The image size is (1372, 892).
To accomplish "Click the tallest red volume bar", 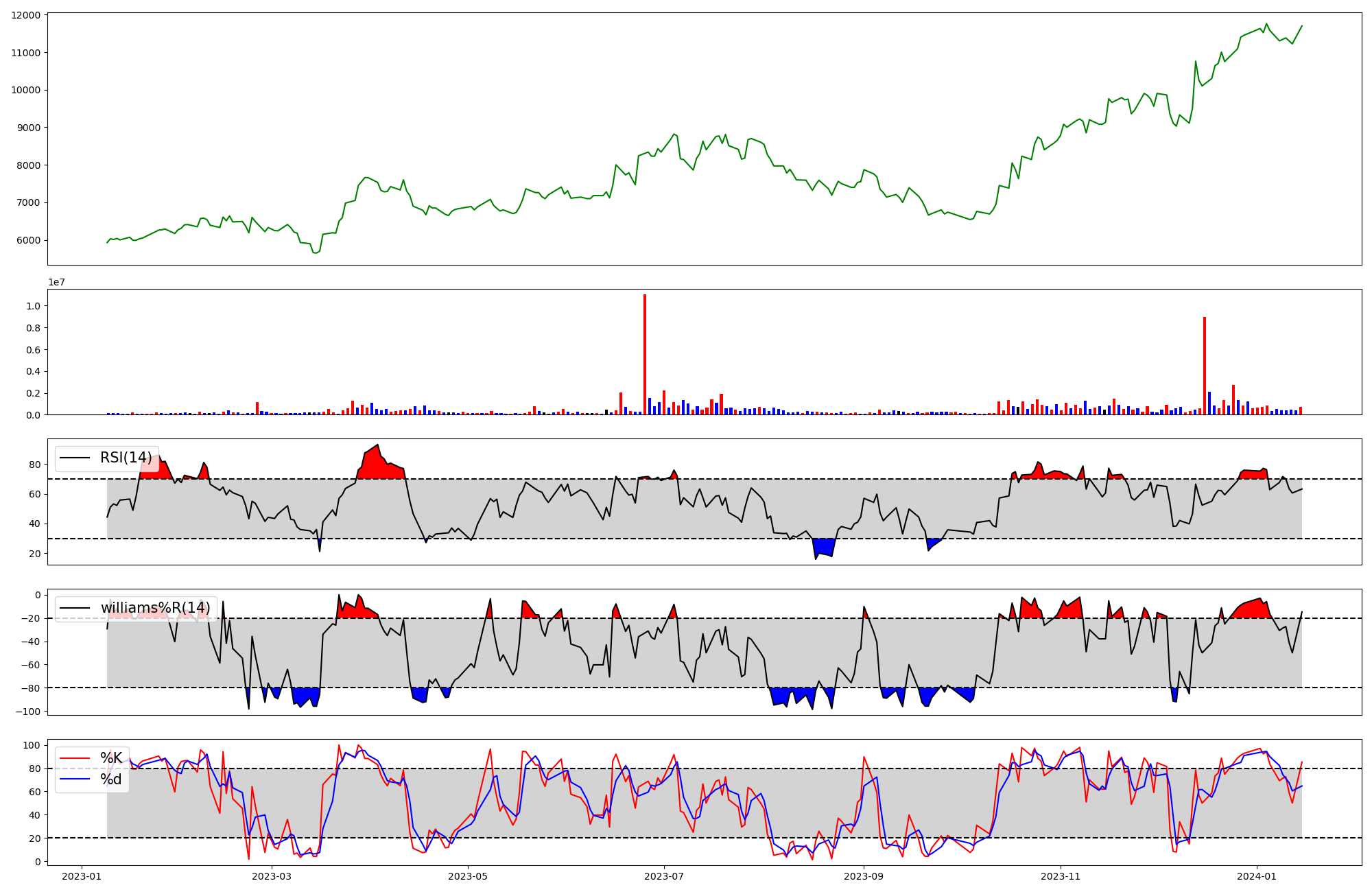I will pyautogui.click(x=645, y=355).
